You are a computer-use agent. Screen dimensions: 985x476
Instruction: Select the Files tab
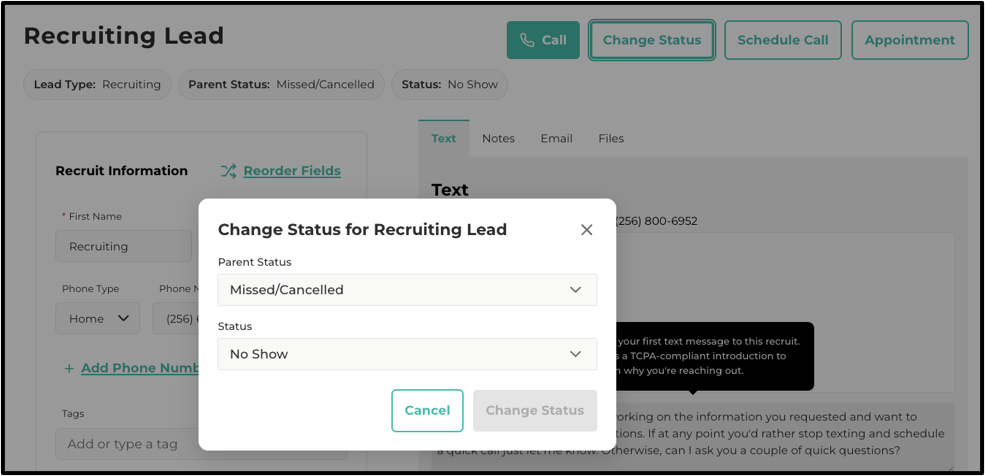(611, 138)
